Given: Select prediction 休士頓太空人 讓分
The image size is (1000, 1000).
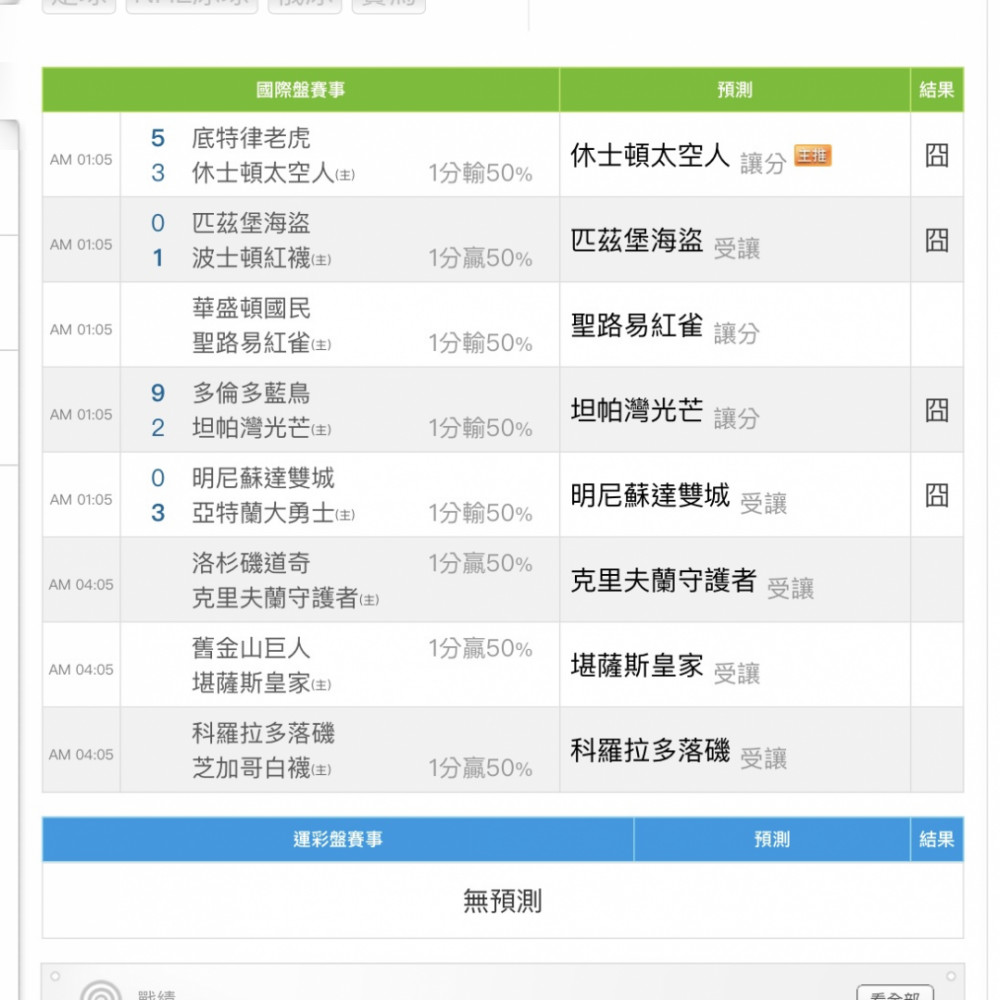Looking at the screenshot, I should tap(678, 157).
